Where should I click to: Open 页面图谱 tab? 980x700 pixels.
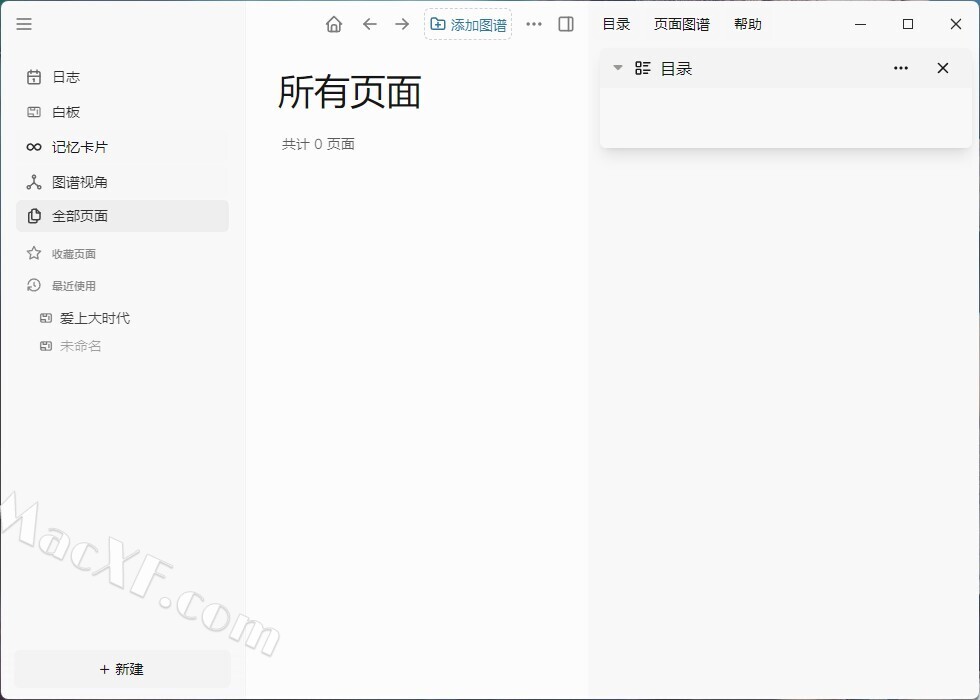point(682,24)
